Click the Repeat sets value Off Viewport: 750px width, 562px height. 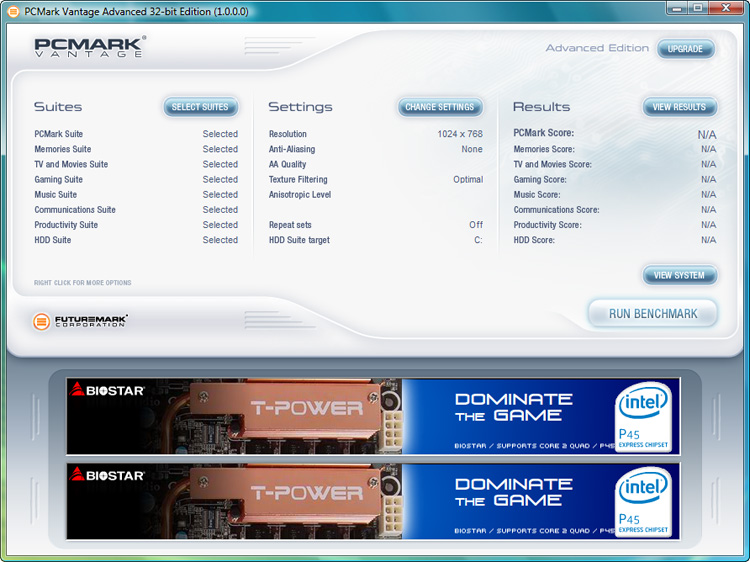pos(476,225)
